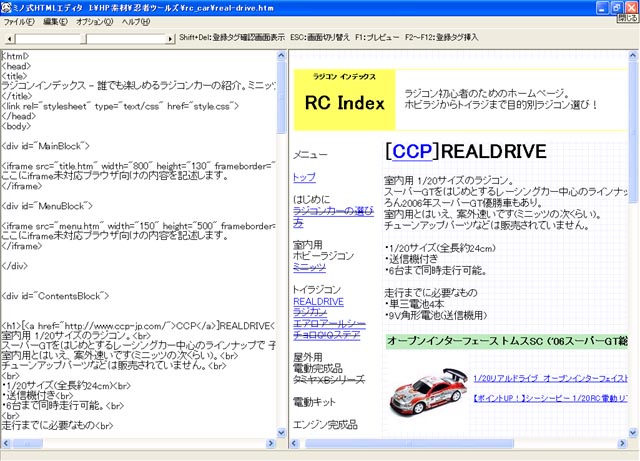640x461 pixels.
Task: Click preview pane horizontal scrollbar thumb
Action: pyautogui.click(x=409, y=443)
